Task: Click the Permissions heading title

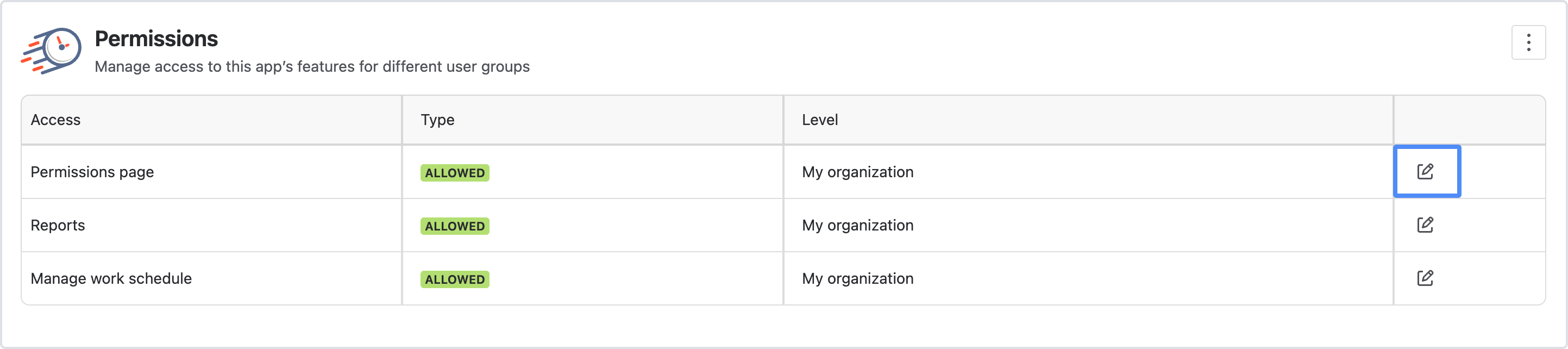Action: tap(156, 39)
